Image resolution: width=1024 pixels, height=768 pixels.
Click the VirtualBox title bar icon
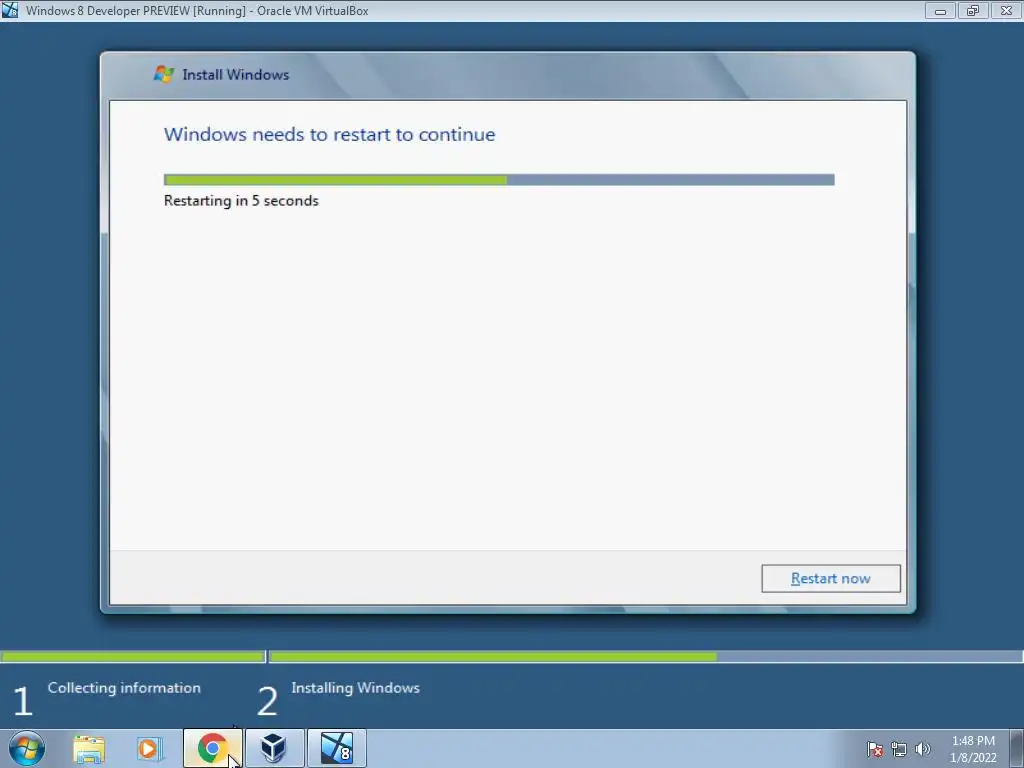coord(10,10)
